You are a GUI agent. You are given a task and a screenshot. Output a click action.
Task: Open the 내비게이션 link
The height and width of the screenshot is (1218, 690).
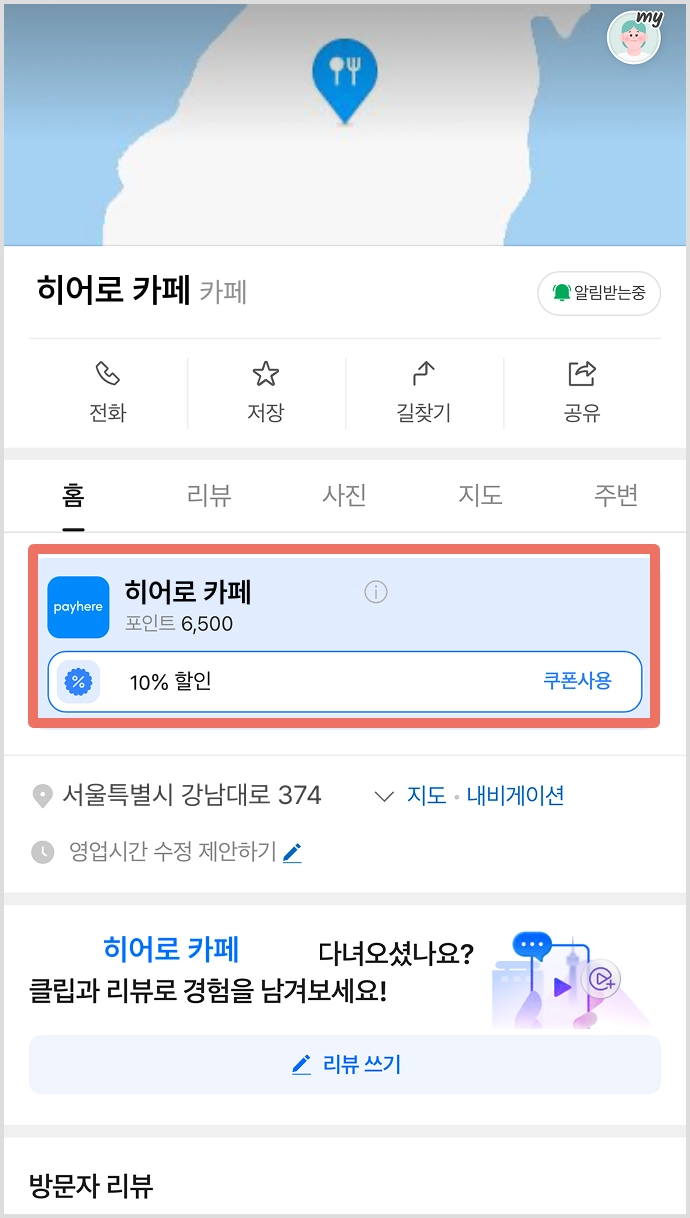[x=516, y=796]
